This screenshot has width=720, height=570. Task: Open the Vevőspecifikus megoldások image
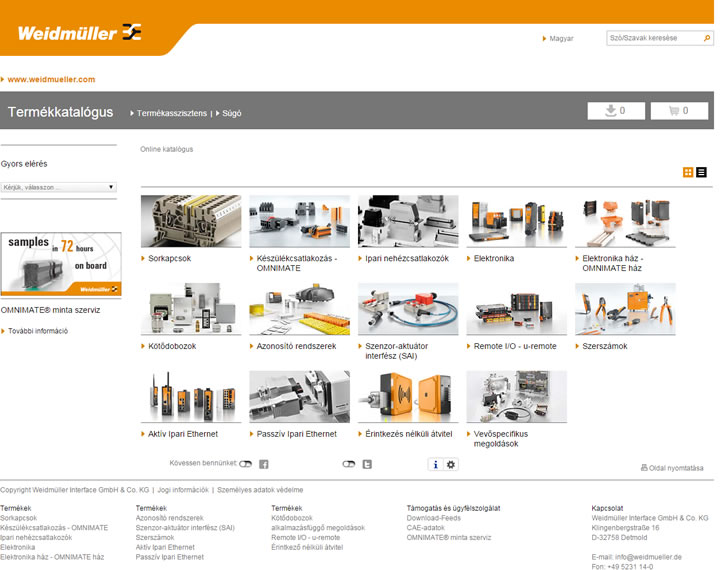click(x=517, y=396)
